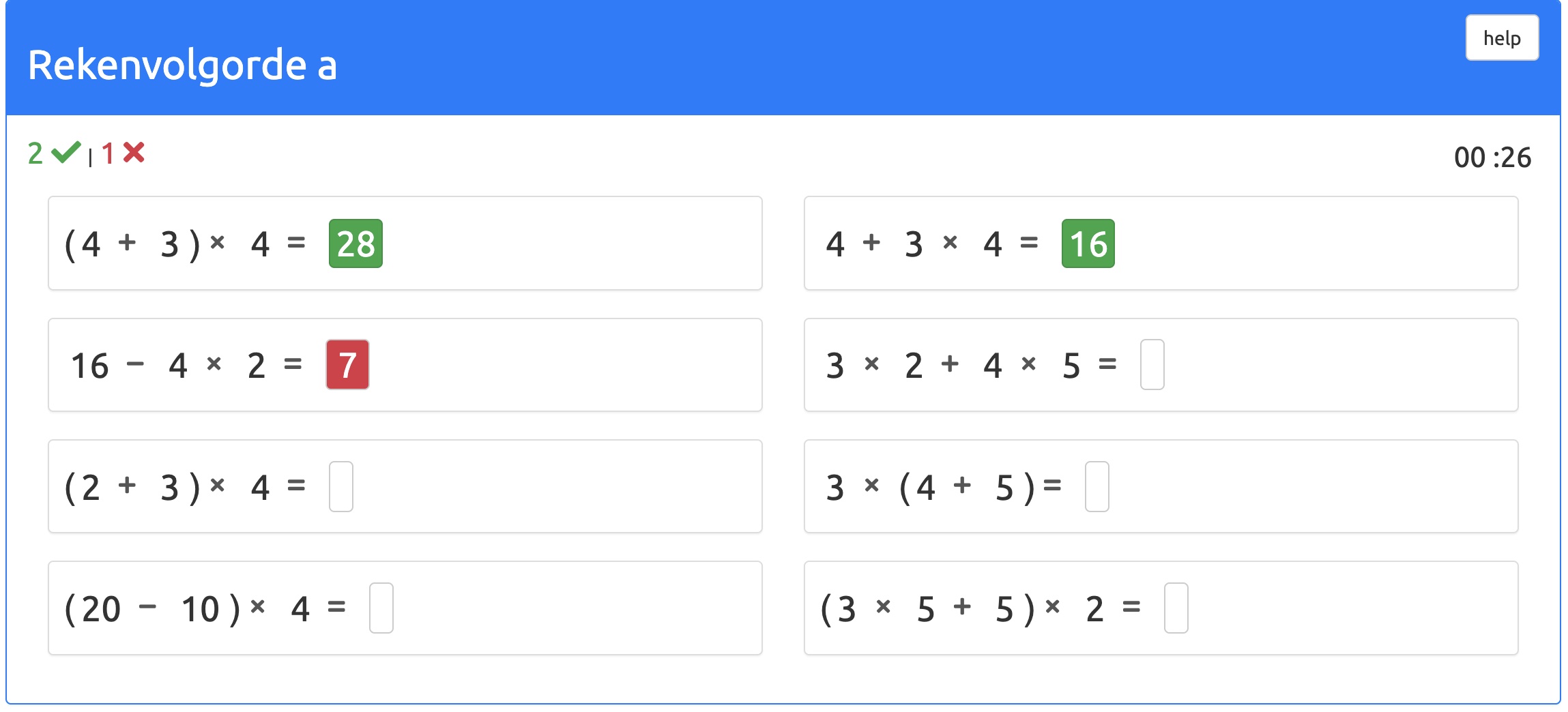Click the red incorrect answer box showing 7
Image resolution: width=1568 pixels, height=712 pixels.
tap(347, 365)
